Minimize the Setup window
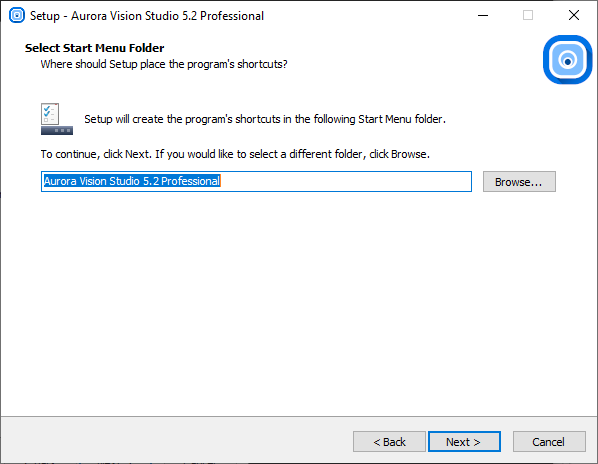 tap(483, 16)
